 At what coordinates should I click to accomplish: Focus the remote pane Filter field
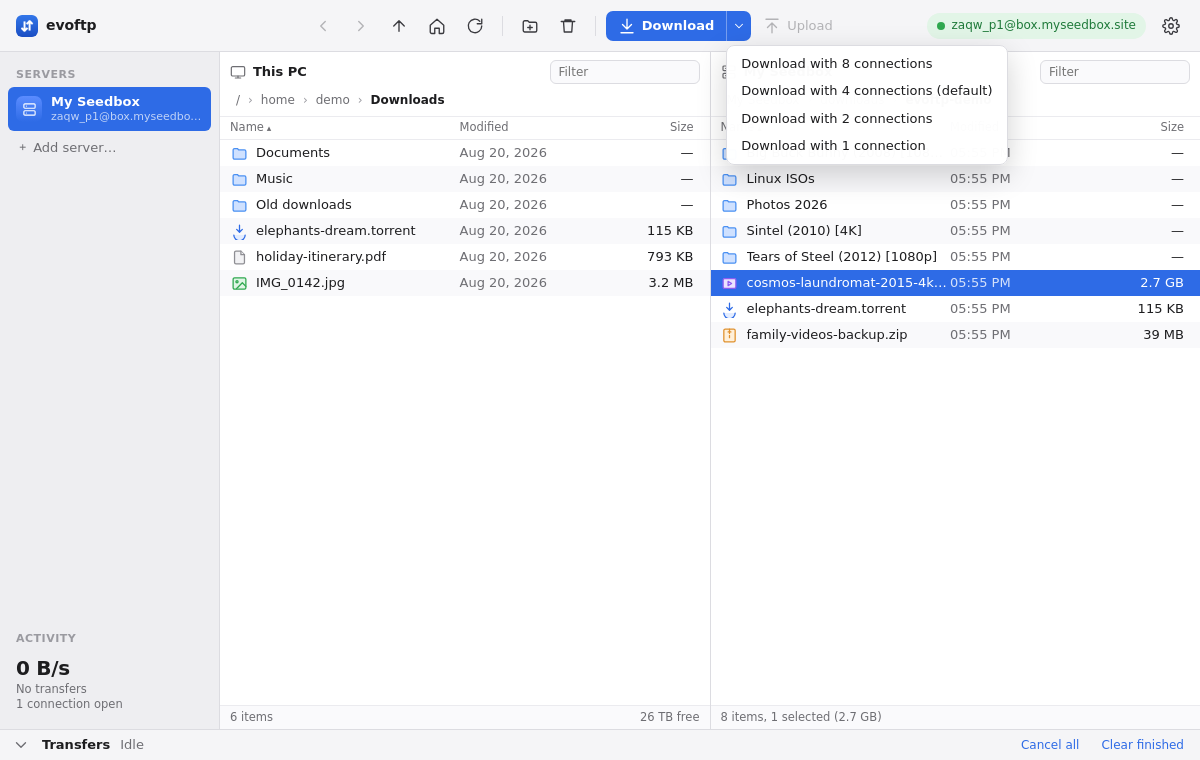point(1115,72)
